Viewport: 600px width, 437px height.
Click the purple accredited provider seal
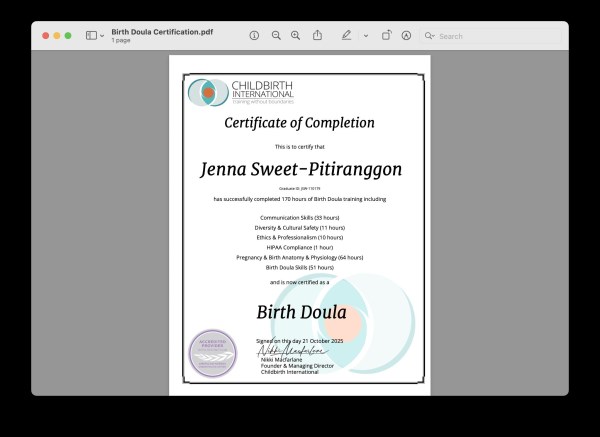(x=212, y=354)
